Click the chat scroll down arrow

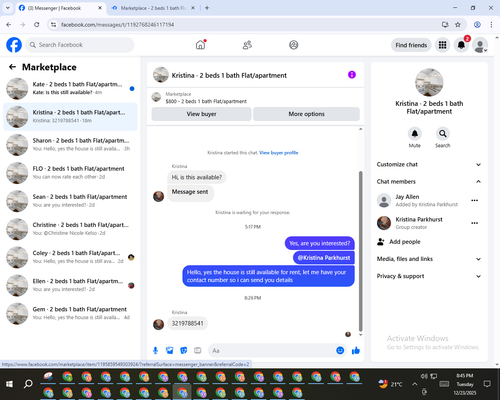click(x=360, y=335)
